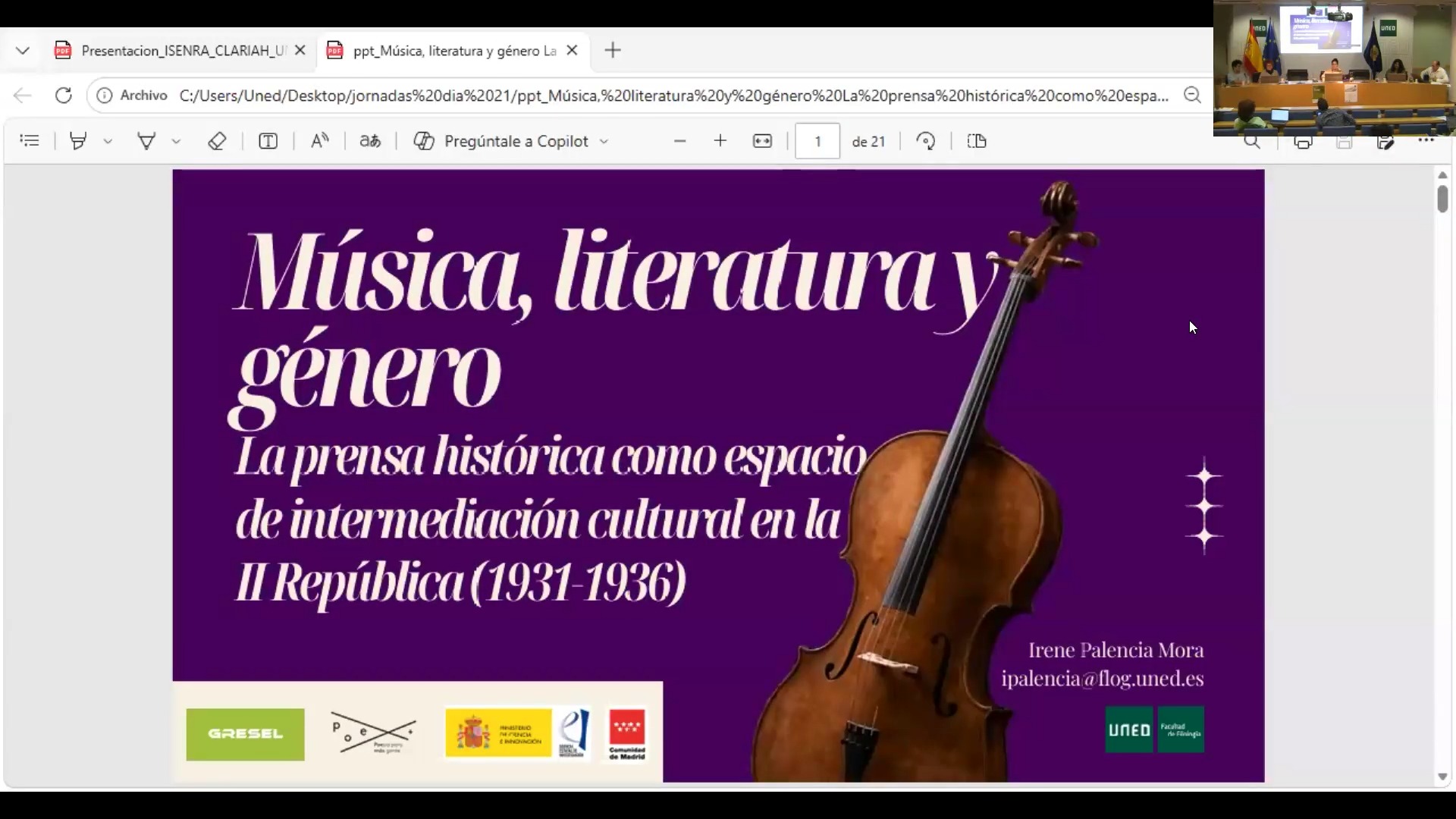This screenshot has height=819, width=1456.
Task: Click the scrollbar down arrow
Action: tap(1442, 777)
